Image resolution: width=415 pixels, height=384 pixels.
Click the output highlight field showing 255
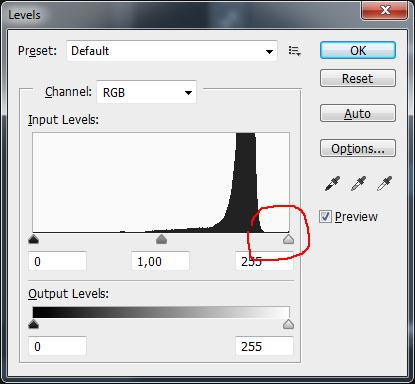pos(264,346)
